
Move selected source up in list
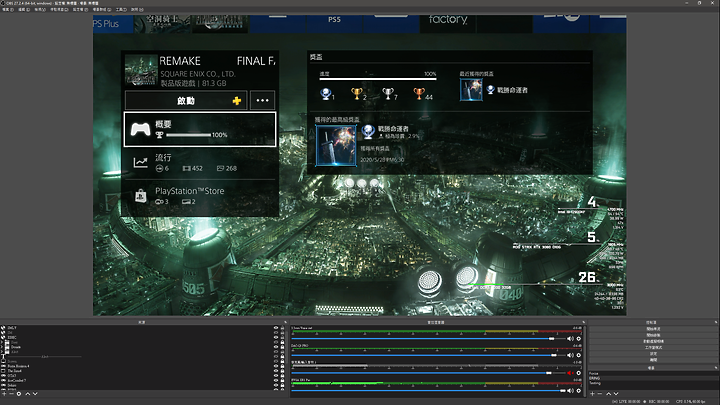[x=28, y=394]
